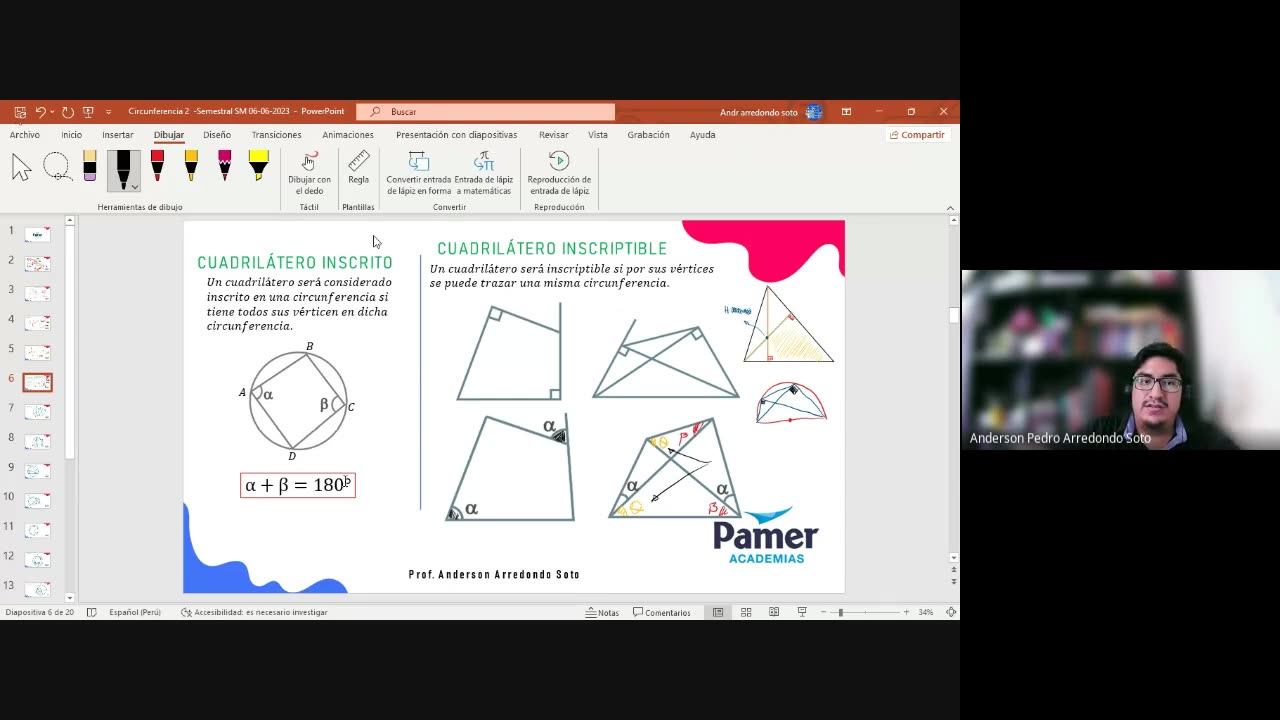1280x720 pixels.
Task: Click the Buscar search box
Action: pos(487,112)
